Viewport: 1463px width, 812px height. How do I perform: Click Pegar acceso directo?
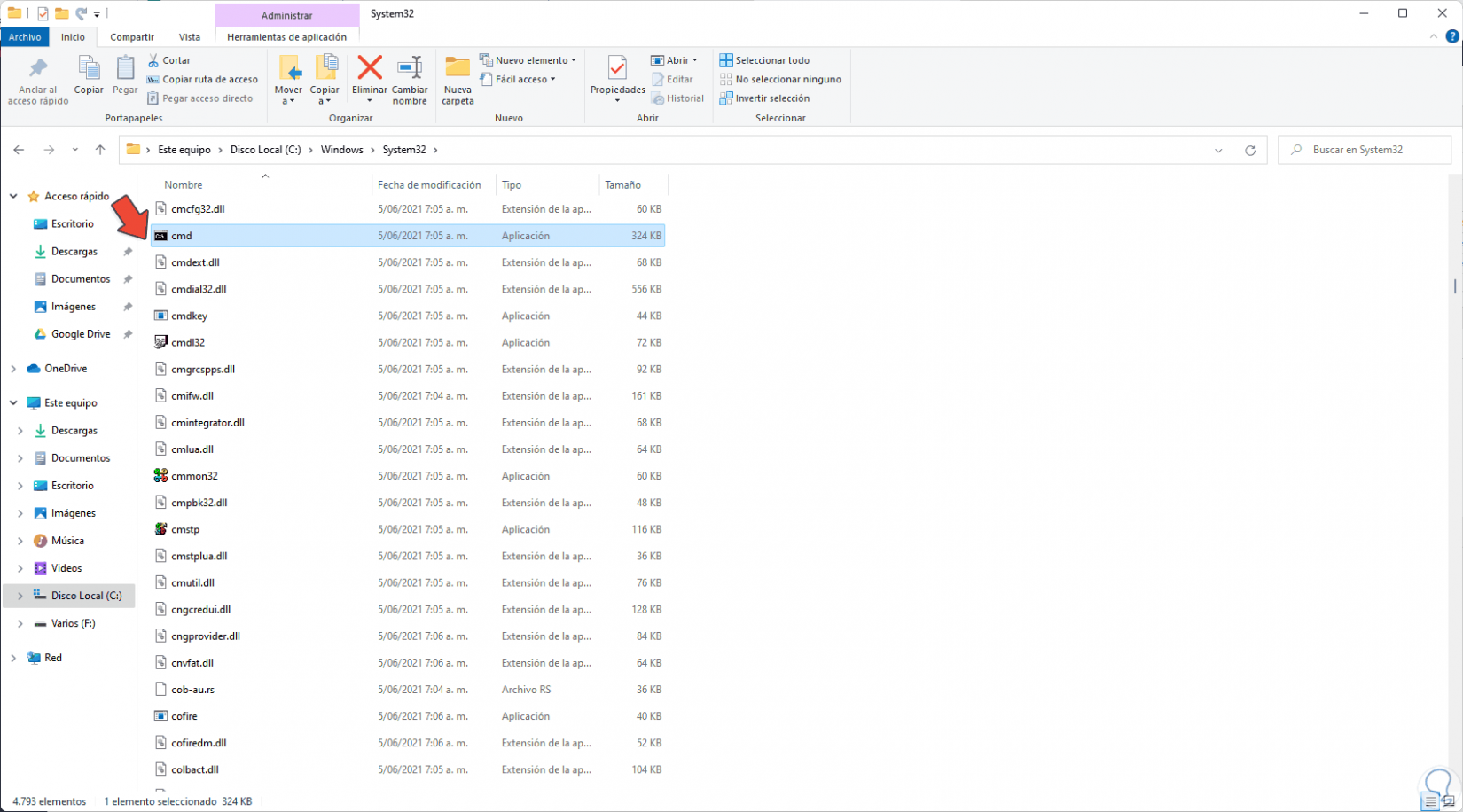pyautogui.click(x=199, y=98)
